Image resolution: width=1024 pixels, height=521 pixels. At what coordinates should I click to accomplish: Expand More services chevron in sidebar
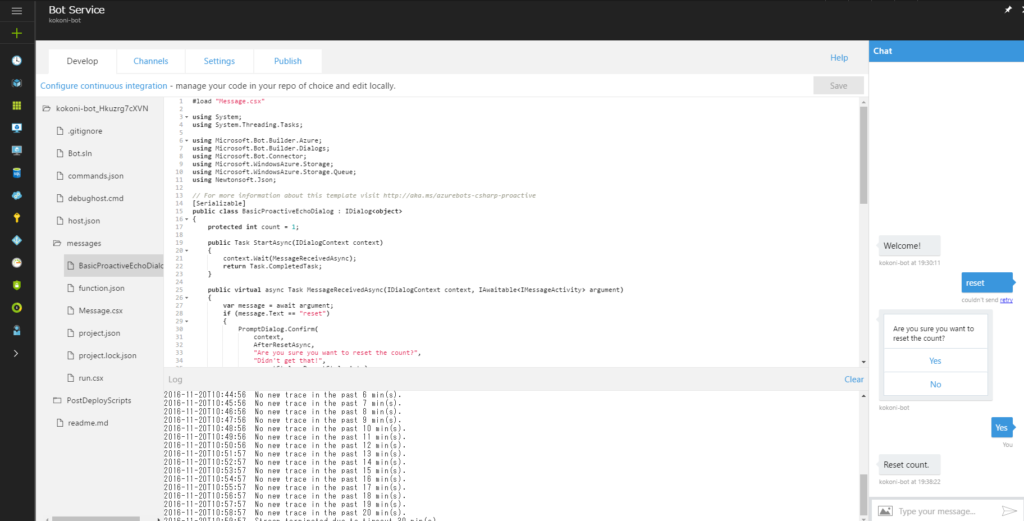[16, 353]
